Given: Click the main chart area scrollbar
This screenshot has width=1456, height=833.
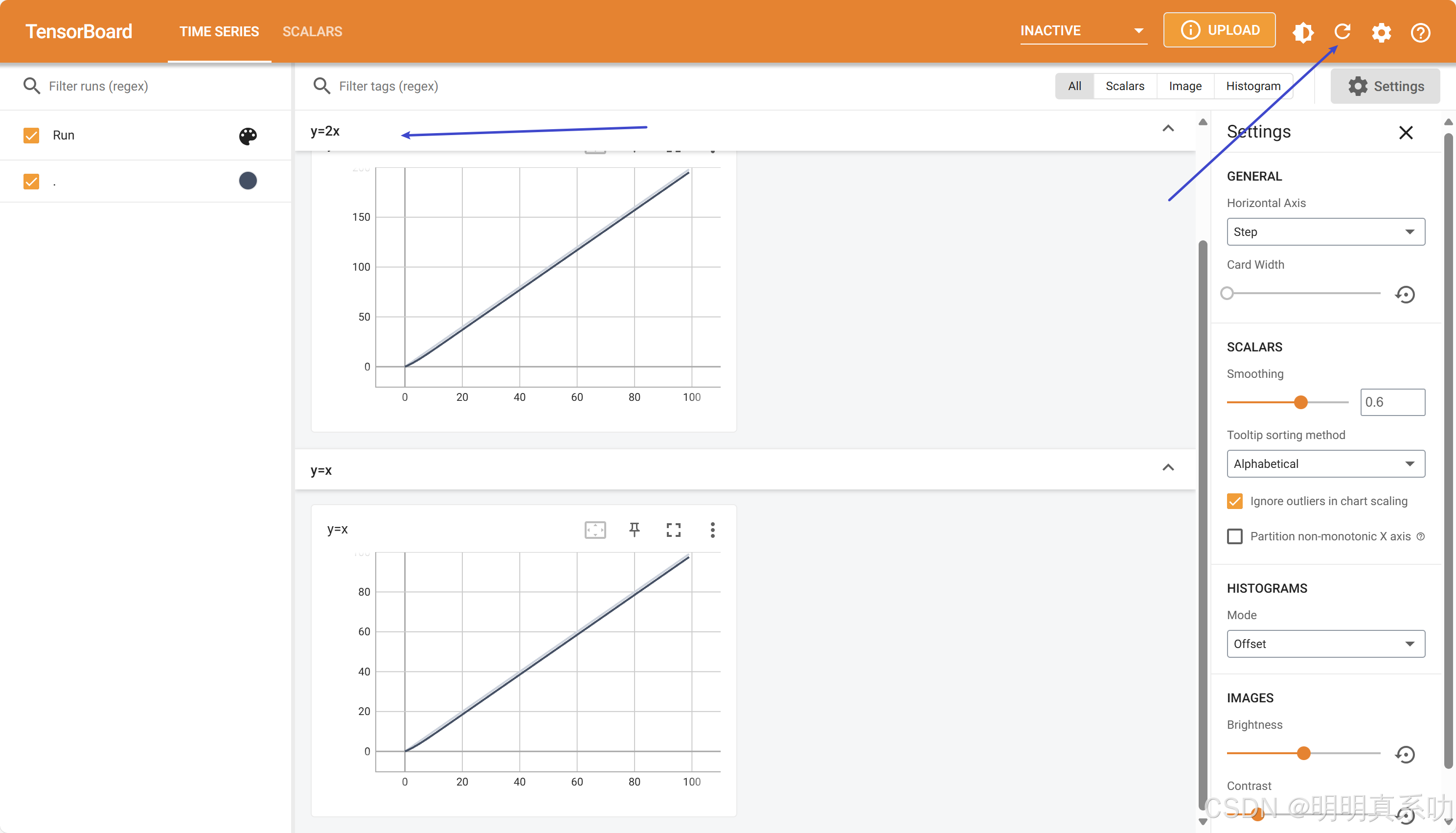Looking at the screenshot, I should [x=1203, y=524].
